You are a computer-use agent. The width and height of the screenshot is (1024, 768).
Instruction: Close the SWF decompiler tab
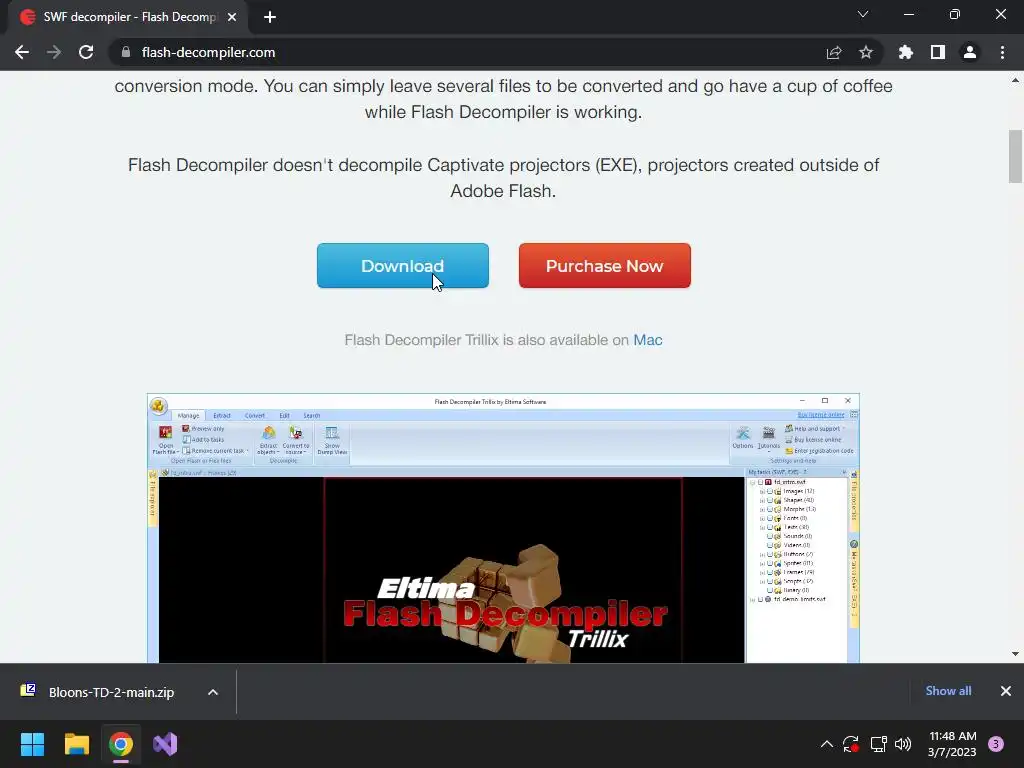pyautogui.click(x=232, y=17)
